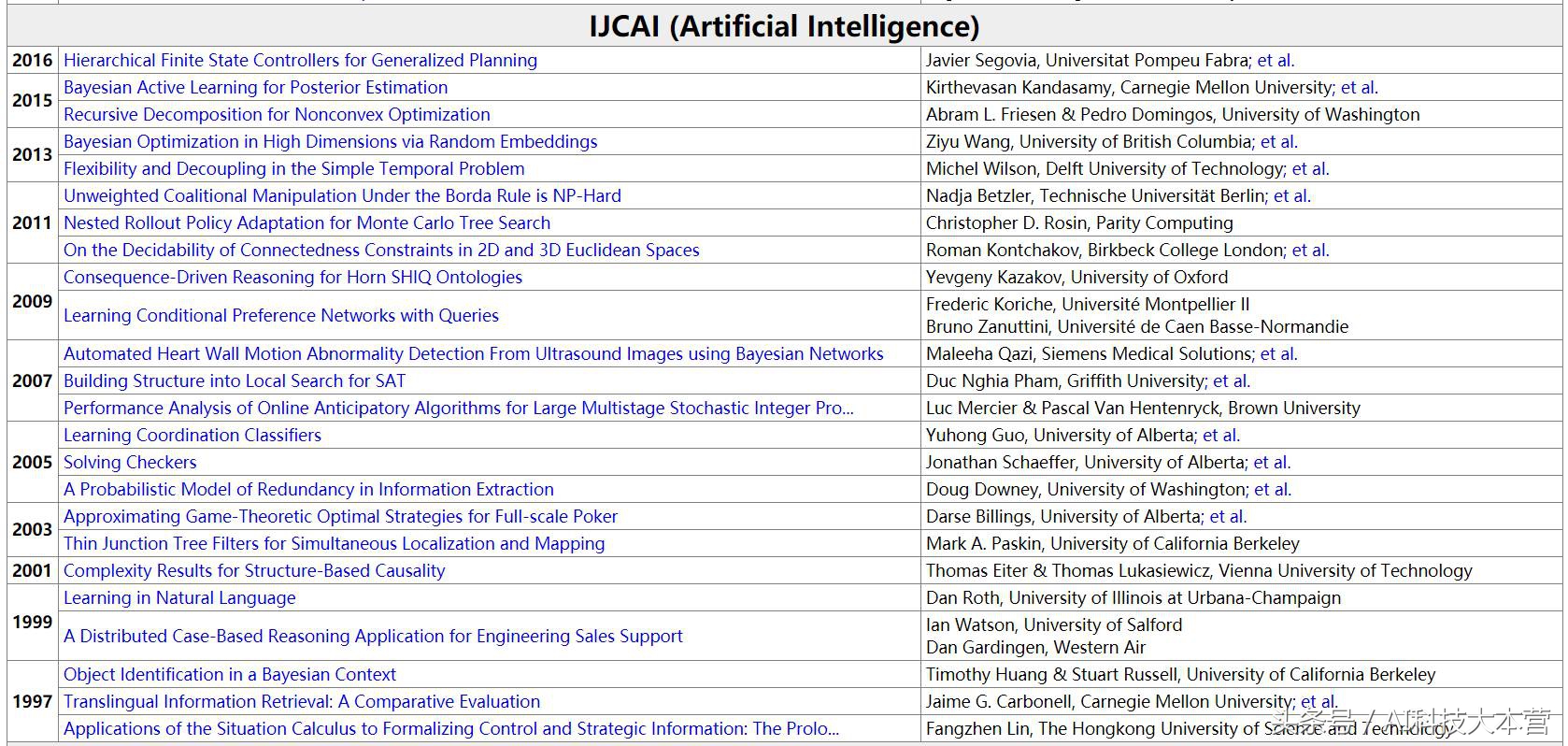Open Consequence-Driven Reasoning for Horn SHIQ Ontologies
The width and height of the screenshot is (1568, 746).
click(292, 278)
